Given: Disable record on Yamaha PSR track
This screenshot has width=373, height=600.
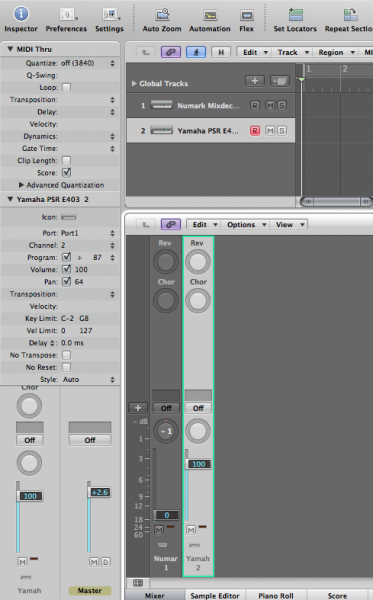Looking at the screenshot, I should 255,131.
